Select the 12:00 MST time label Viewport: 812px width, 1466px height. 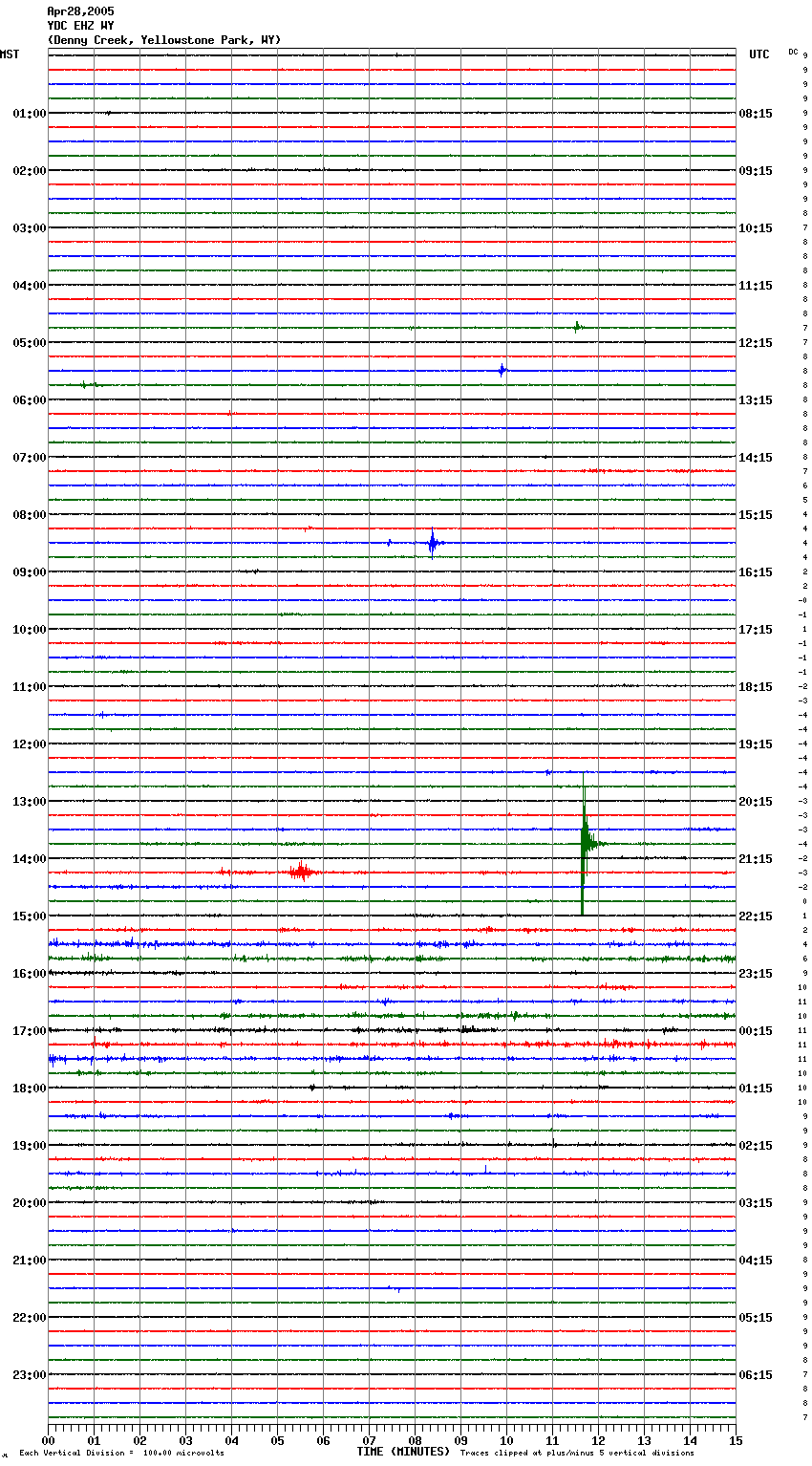[30, 744]
